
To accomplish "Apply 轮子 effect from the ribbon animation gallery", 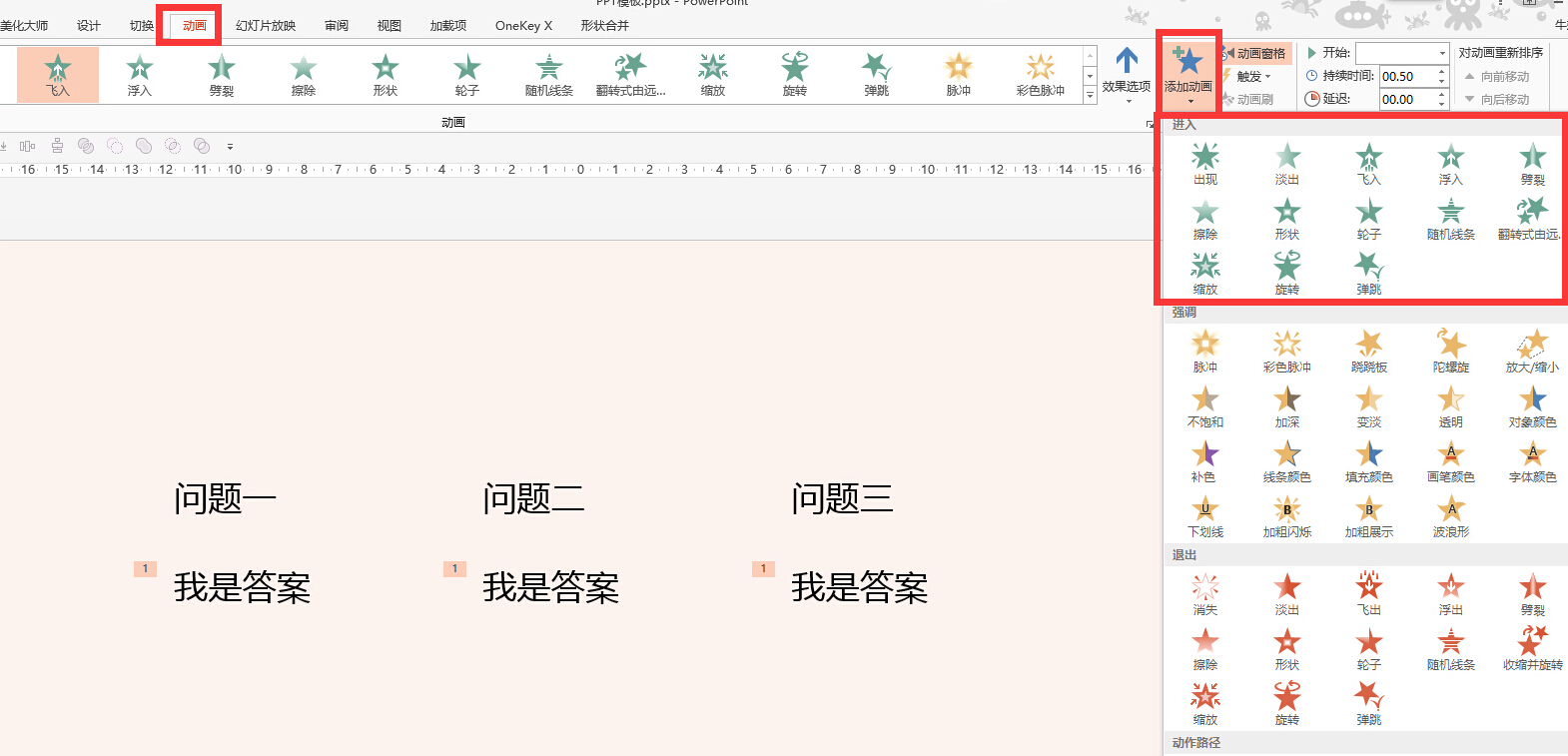I will click(x=467, y=75).
